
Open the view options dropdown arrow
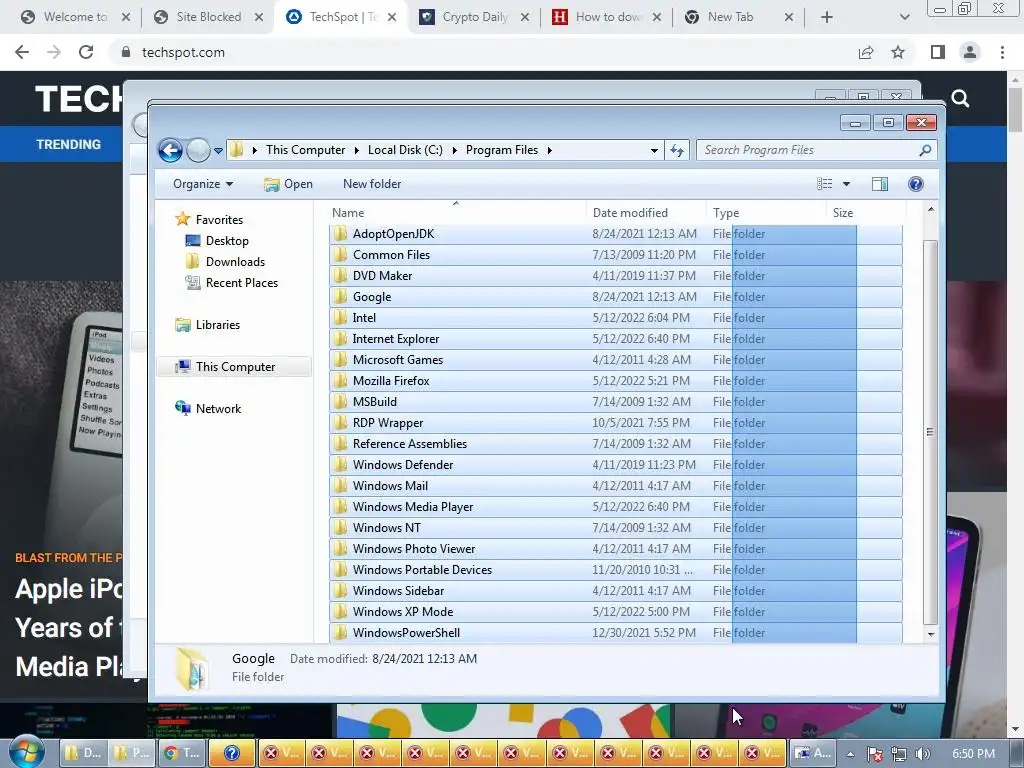pyautogui.click(x=846, y=184)
